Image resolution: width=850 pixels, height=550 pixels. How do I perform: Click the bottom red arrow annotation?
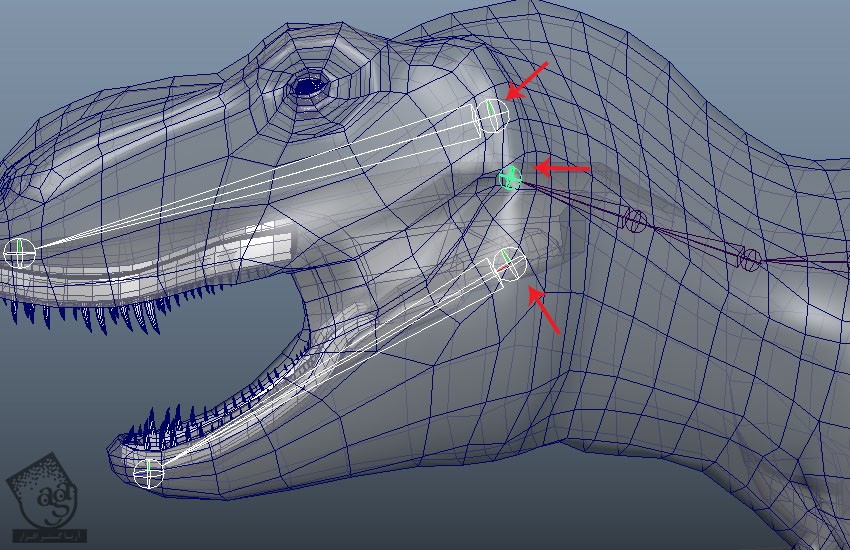(544, 309)
